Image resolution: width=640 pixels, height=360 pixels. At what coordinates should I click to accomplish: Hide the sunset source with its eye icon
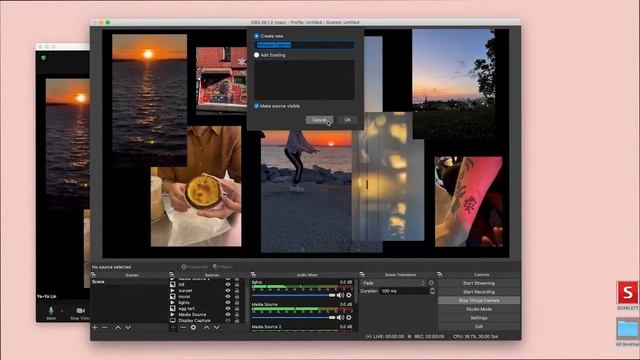(x=228, y=291)
